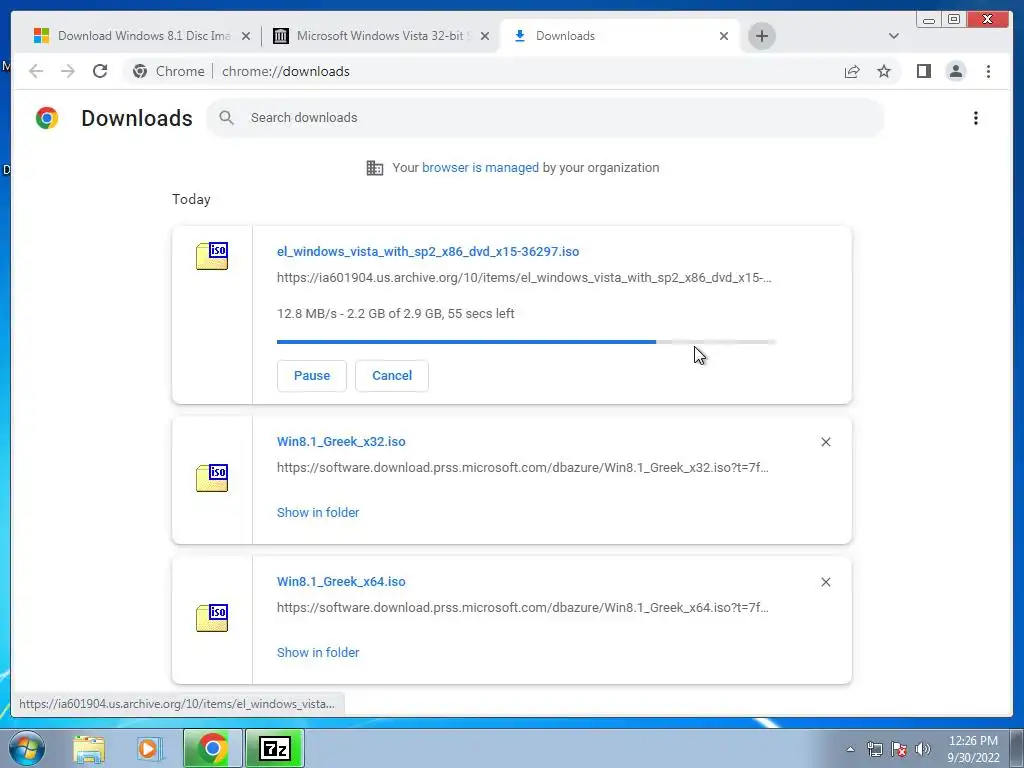1024x768 pixels.
Task: Click the volume speaker tray icon
Action: [923, 749]
